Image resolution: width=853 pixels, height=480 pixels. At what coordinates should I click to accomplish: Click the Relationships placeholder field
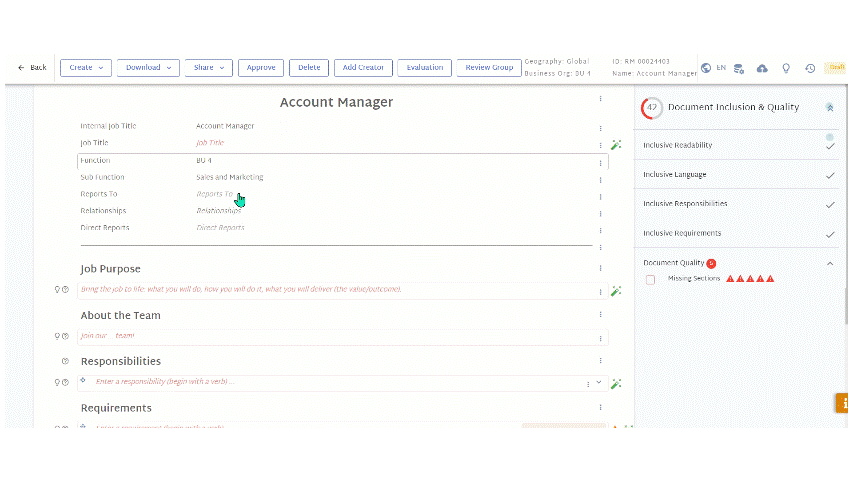(219, 211)
